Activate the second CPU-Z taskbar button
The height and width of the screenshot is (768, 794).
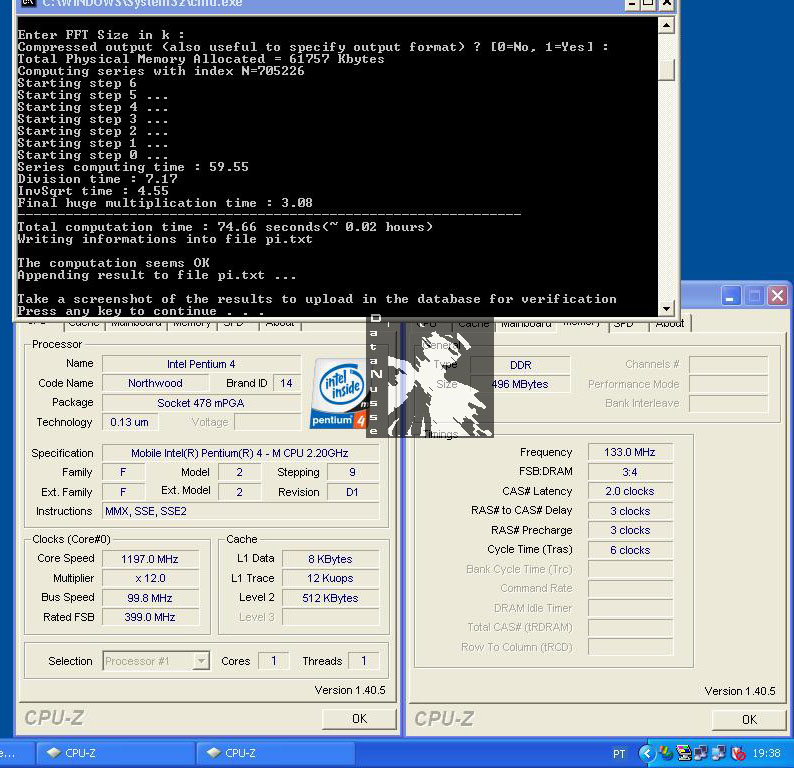(x=275, y=753)
